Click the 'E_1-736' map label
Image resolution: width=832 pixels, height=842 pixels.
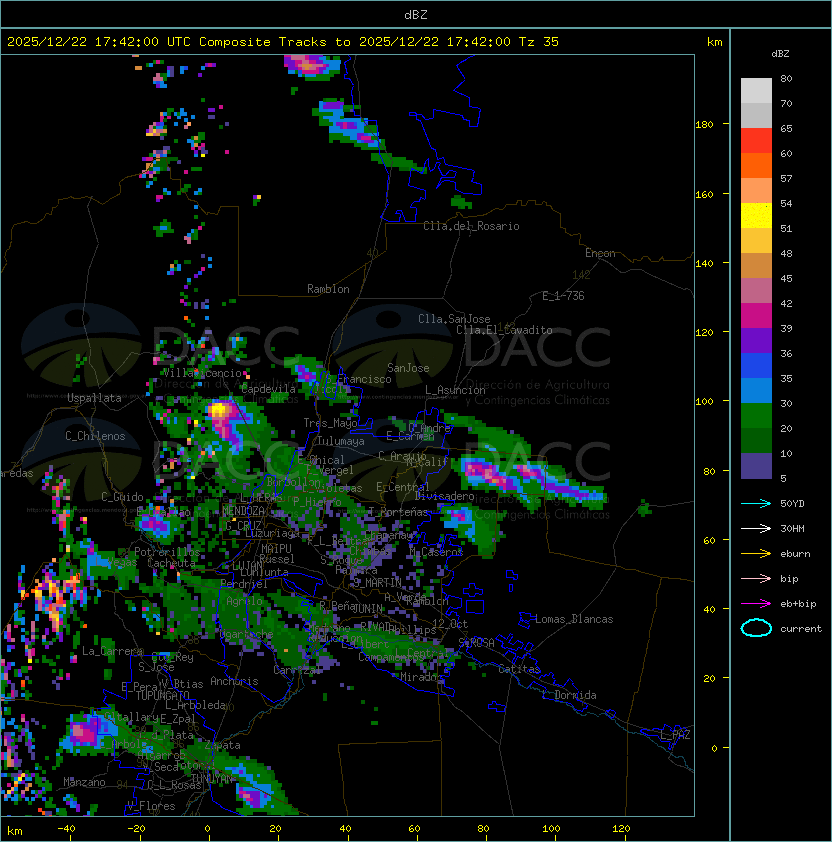pyautogui.click(x=563, y=296)
